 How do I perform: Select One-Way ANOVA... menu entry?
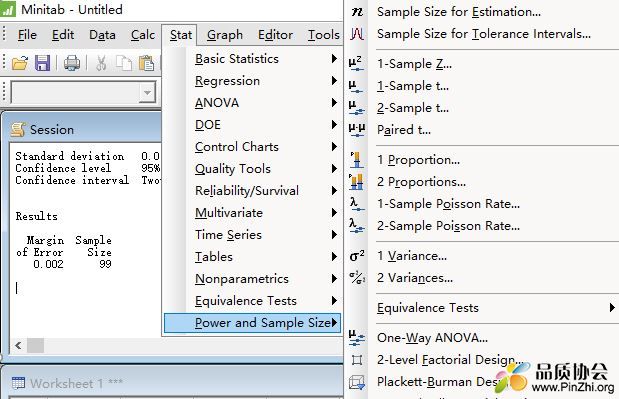point(432,338)
